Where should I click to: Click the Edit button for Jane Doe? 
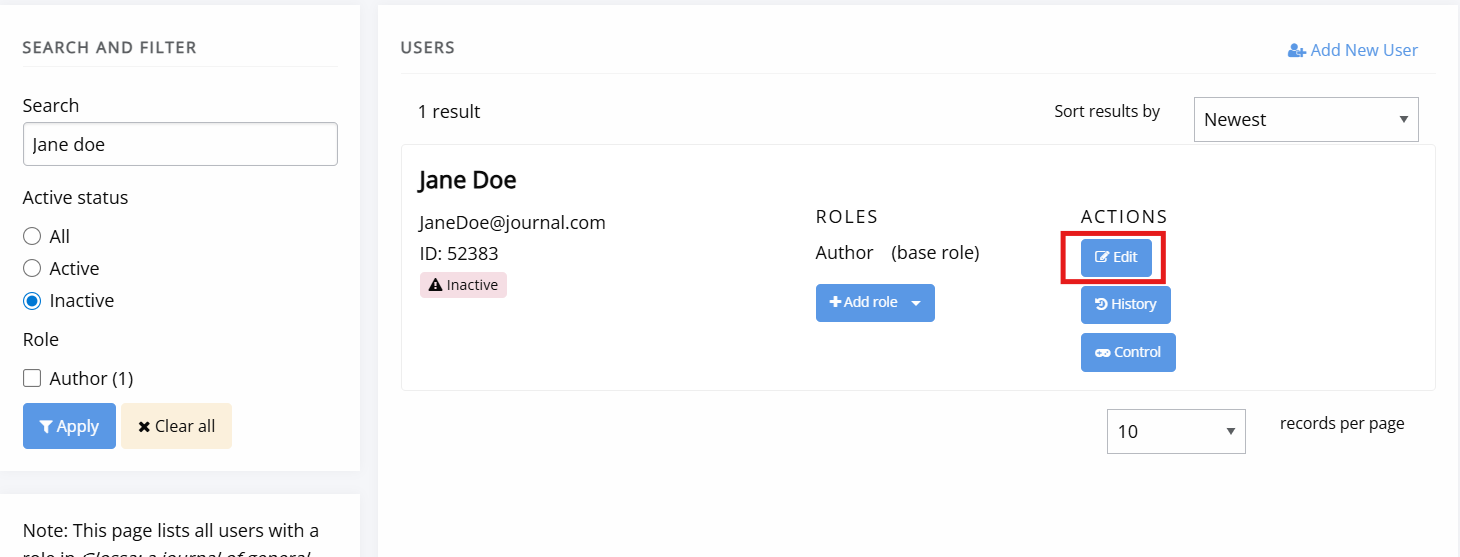pyautogui.click(x=1116, y=257)
